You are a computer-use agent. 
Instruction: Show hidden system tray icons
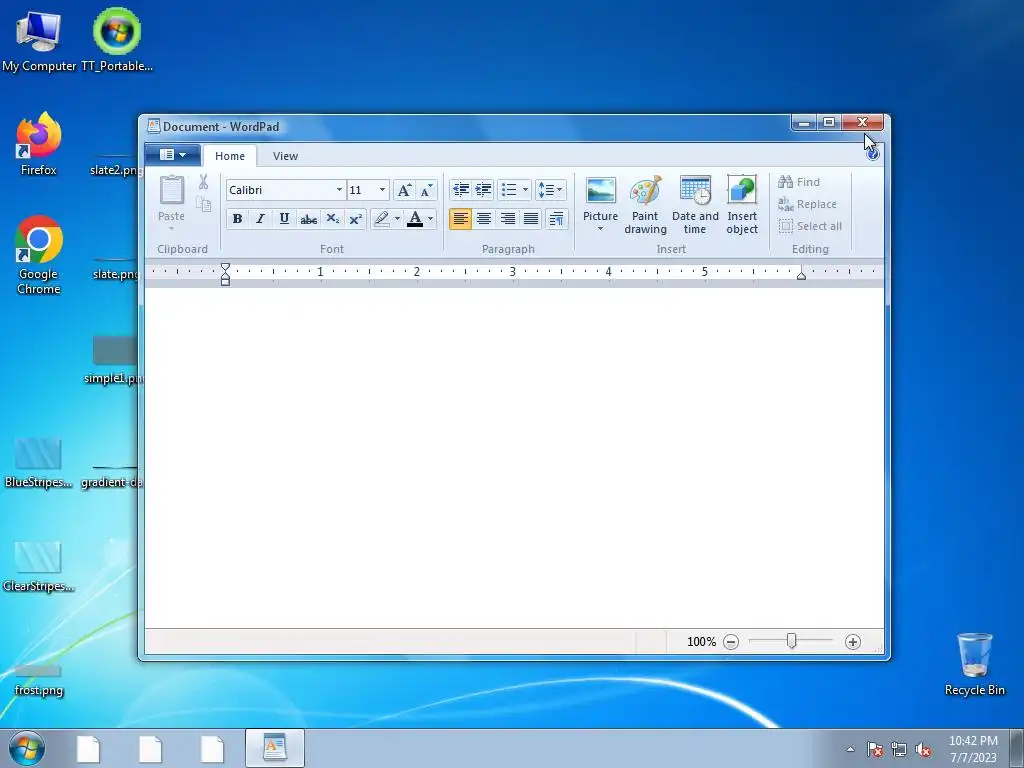tap(850, 749)
